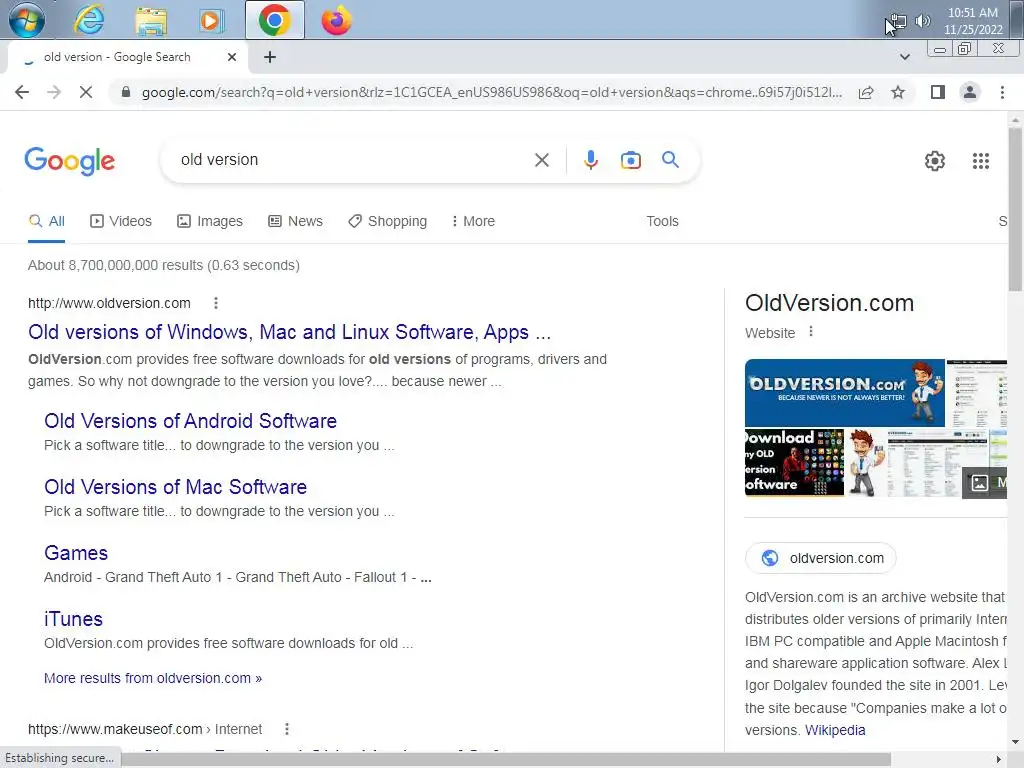Go to the Google logo homepage

coord(70,161)
